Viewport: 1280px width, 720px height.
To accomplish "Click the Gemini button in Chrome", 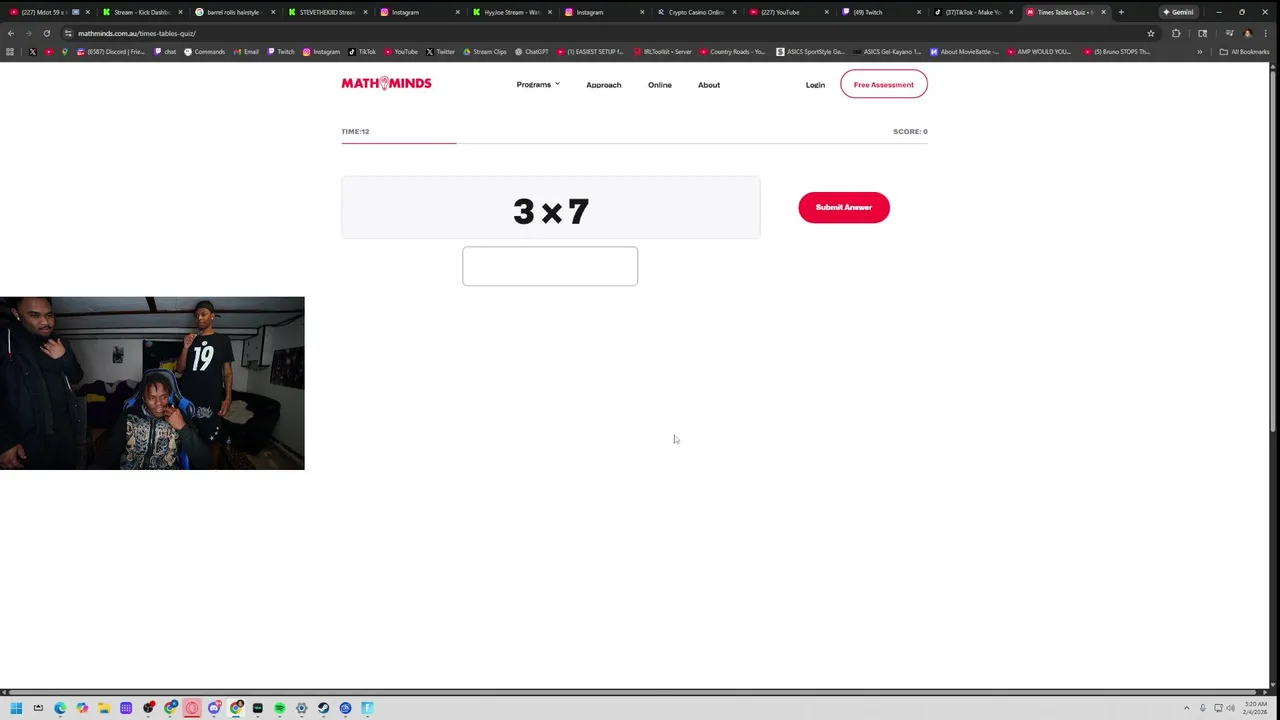I will 1178,12.
